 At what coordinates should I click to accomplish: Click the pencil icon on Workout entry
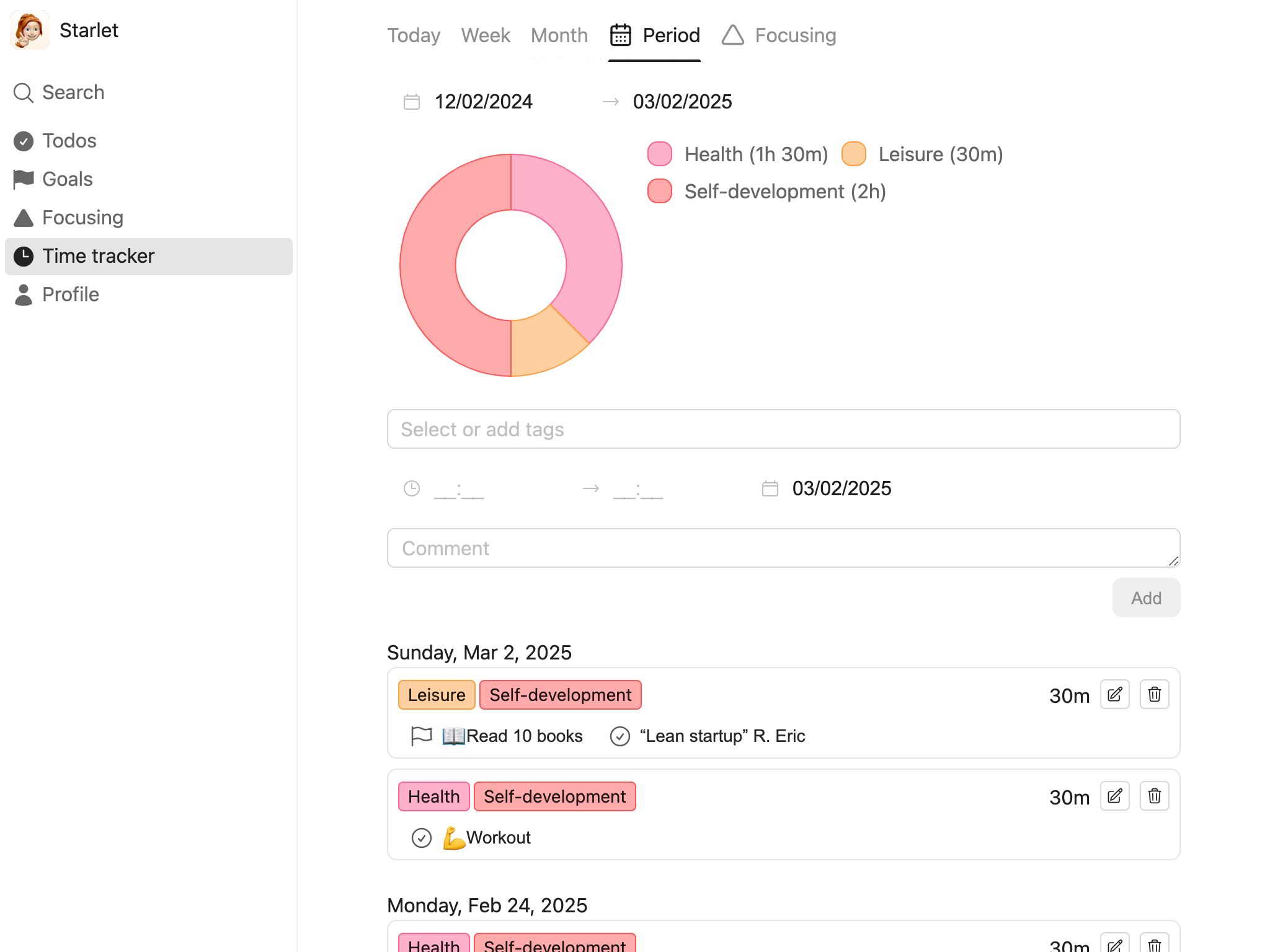coord(1114,796)
